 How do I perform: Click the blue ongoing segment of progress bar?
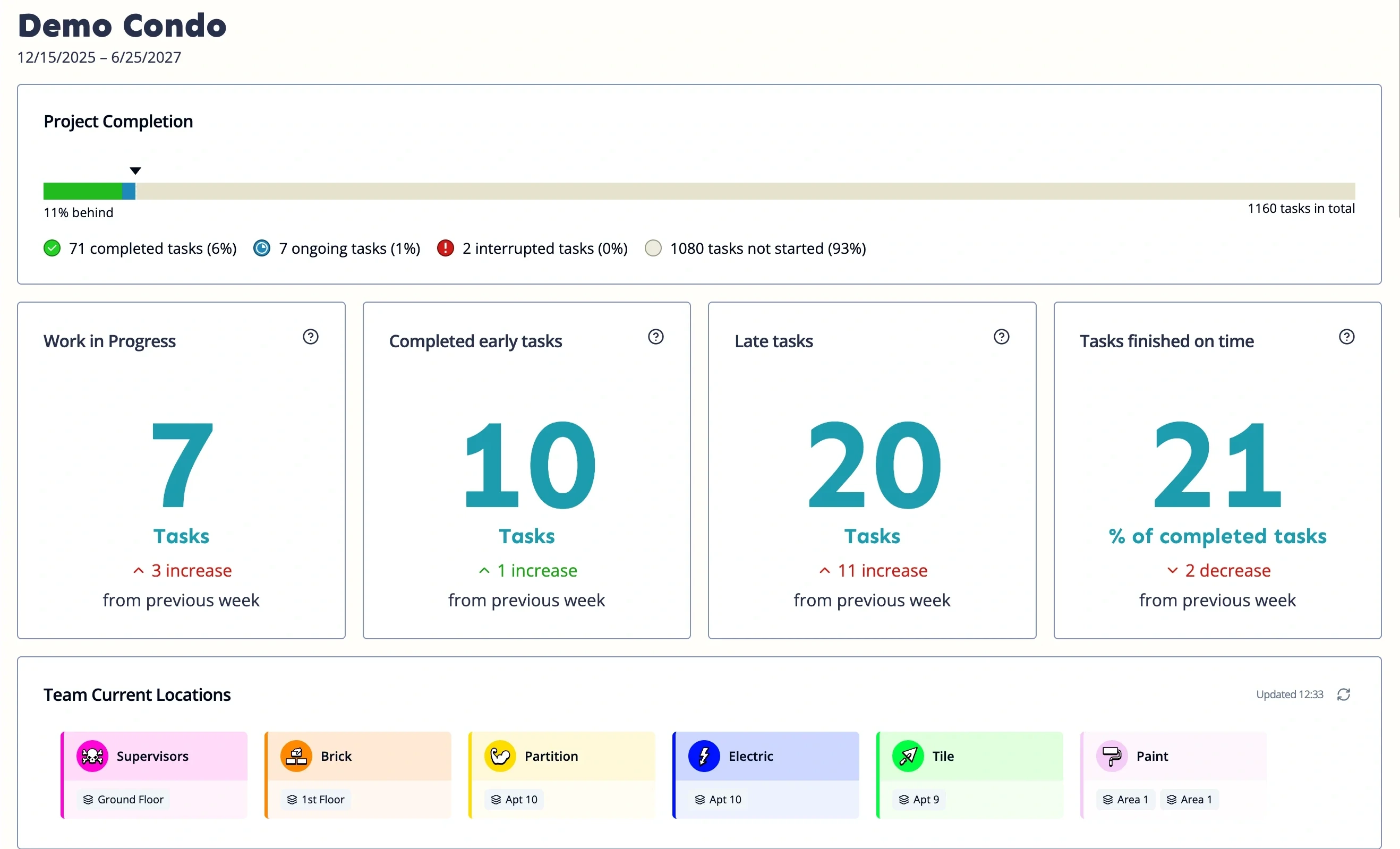coord(129,191)
